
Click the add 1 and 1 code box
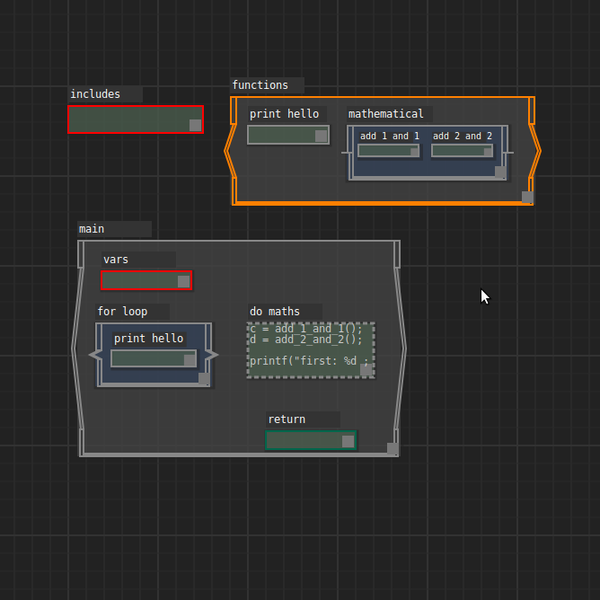[x=388, y=151]
